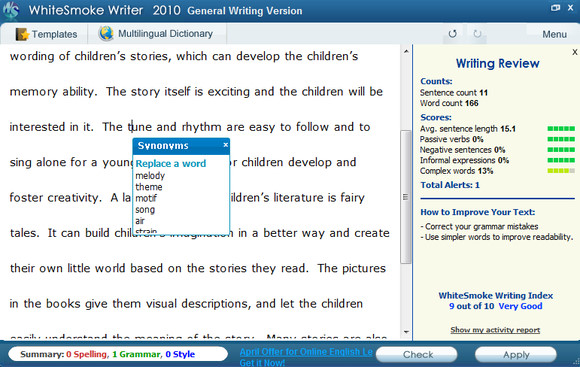Click 'Correct your grammar mistakes' tip
The width and height of the screenshot is (580, 367).
click(x=479, y=226)
